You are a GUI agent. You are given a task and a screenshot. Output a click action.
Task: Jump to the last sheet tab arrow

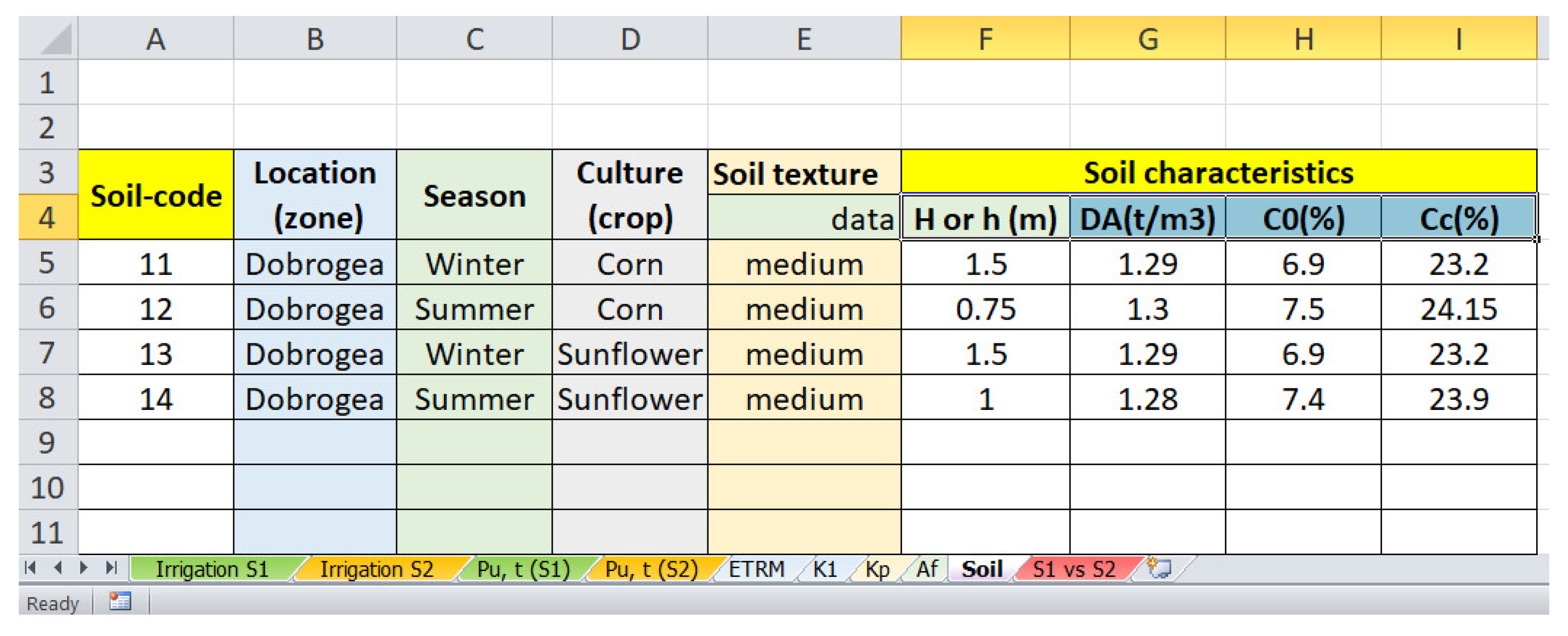[111, 568]
